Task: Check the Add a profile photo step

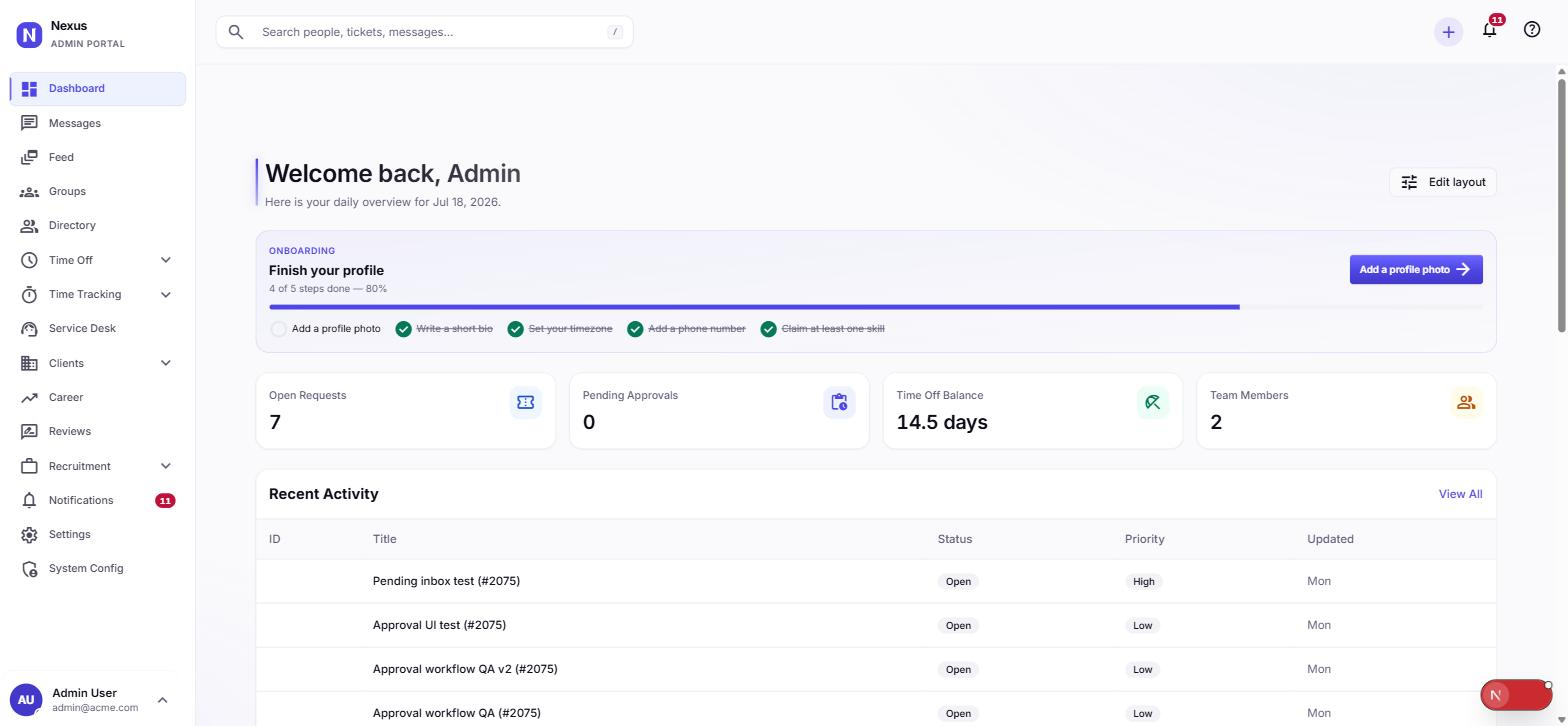Action: coord(279,329)
